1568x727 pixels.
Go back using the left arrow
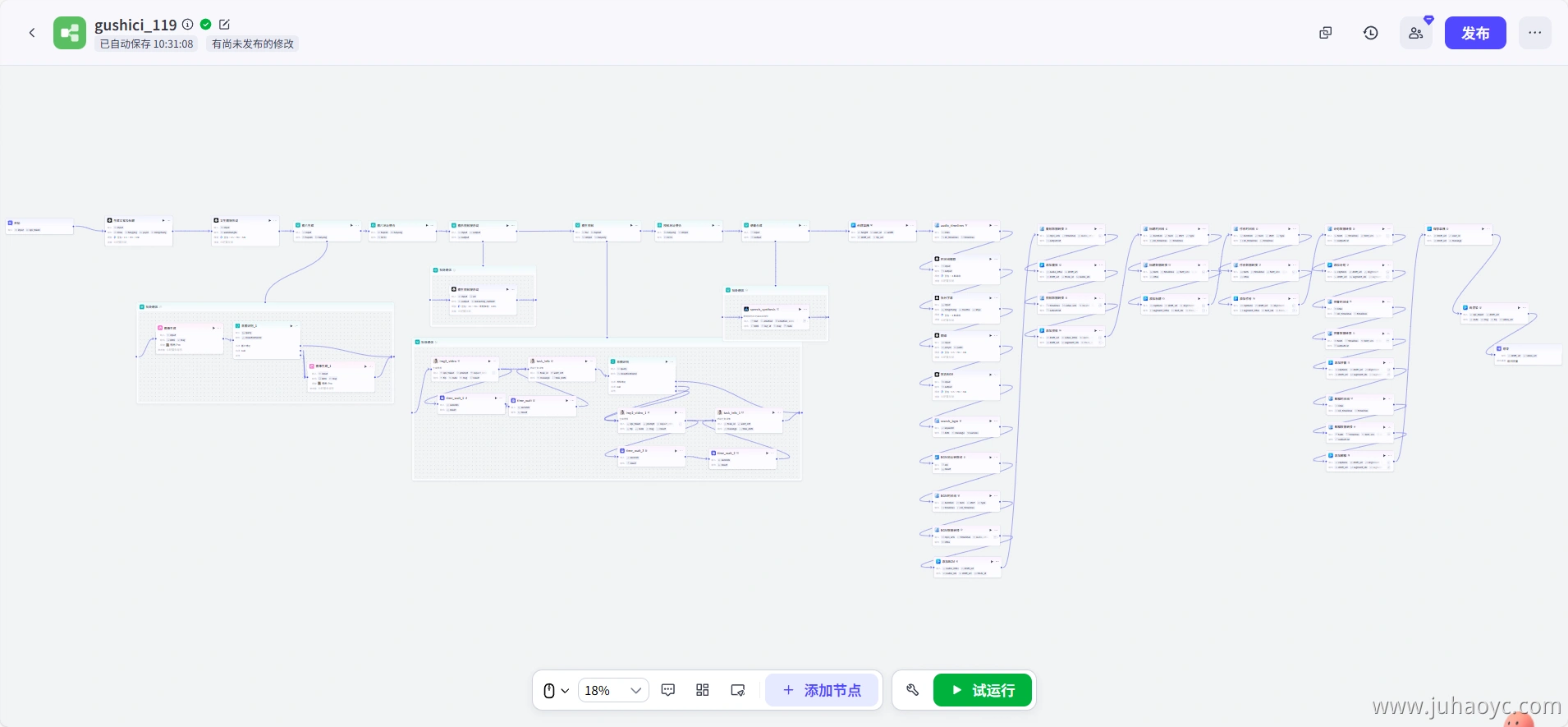(32, 33)
